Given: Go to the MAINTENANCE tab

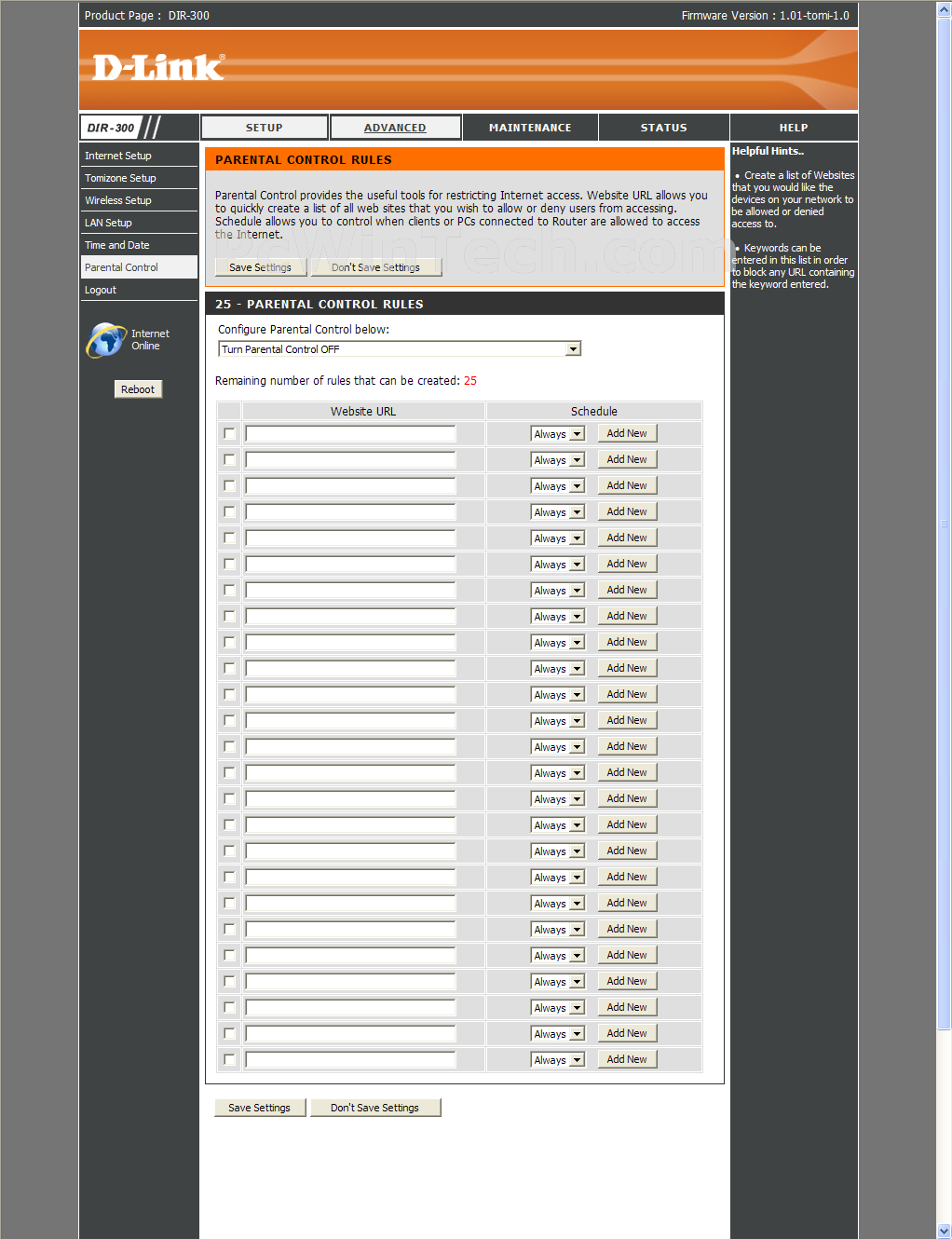Looking at the screenshot, I should 530,128.
